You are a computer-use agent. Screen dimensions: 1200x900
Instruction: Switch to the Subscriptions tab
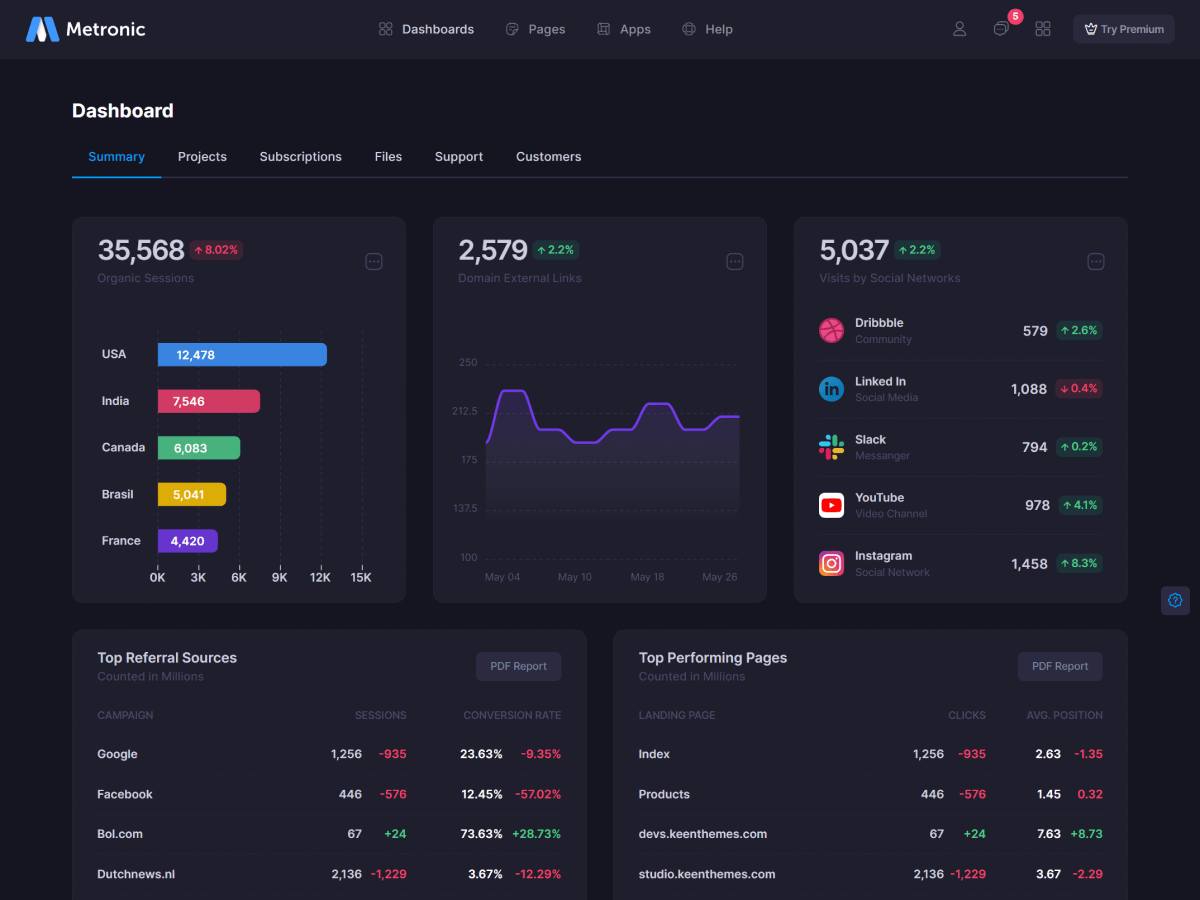pos(300,157)
